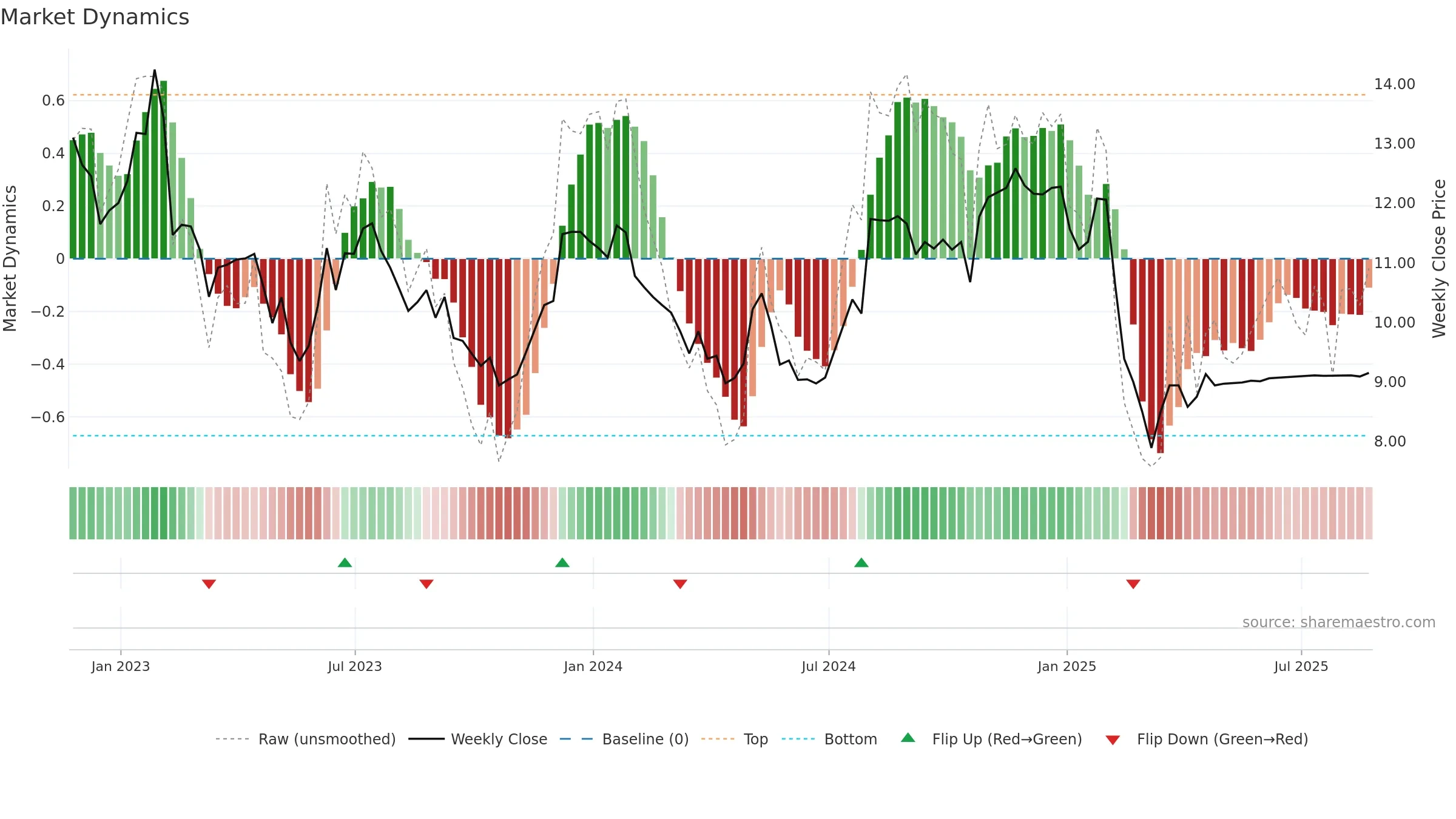Click the flip-down marker after Jan 2023

pos(209,584)
